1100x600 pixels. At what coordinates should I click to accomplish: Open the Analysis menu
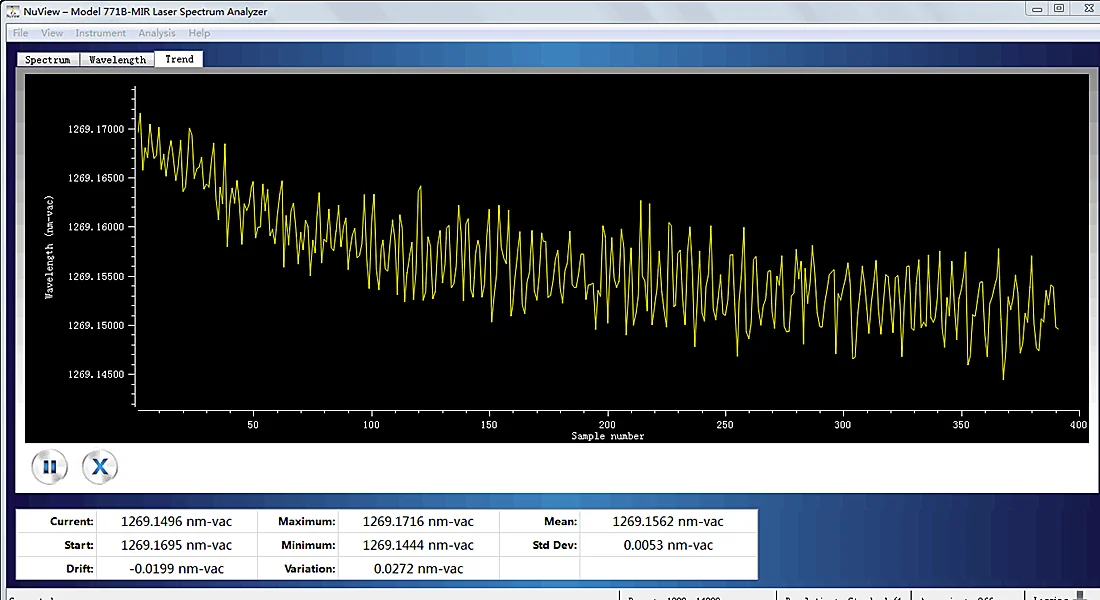157,33
